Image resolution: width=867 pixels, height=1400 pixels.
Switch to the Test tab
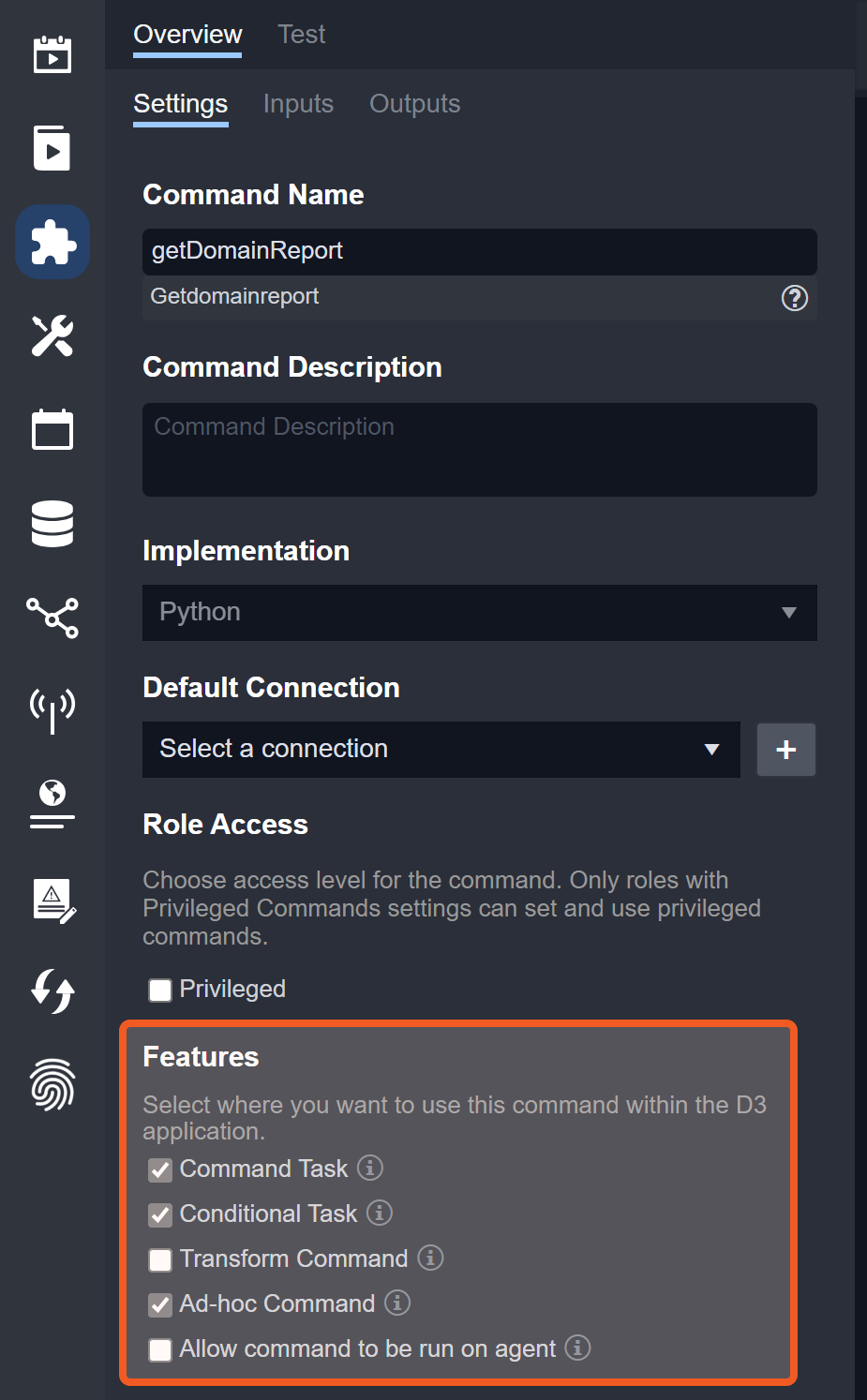(301, 35)
